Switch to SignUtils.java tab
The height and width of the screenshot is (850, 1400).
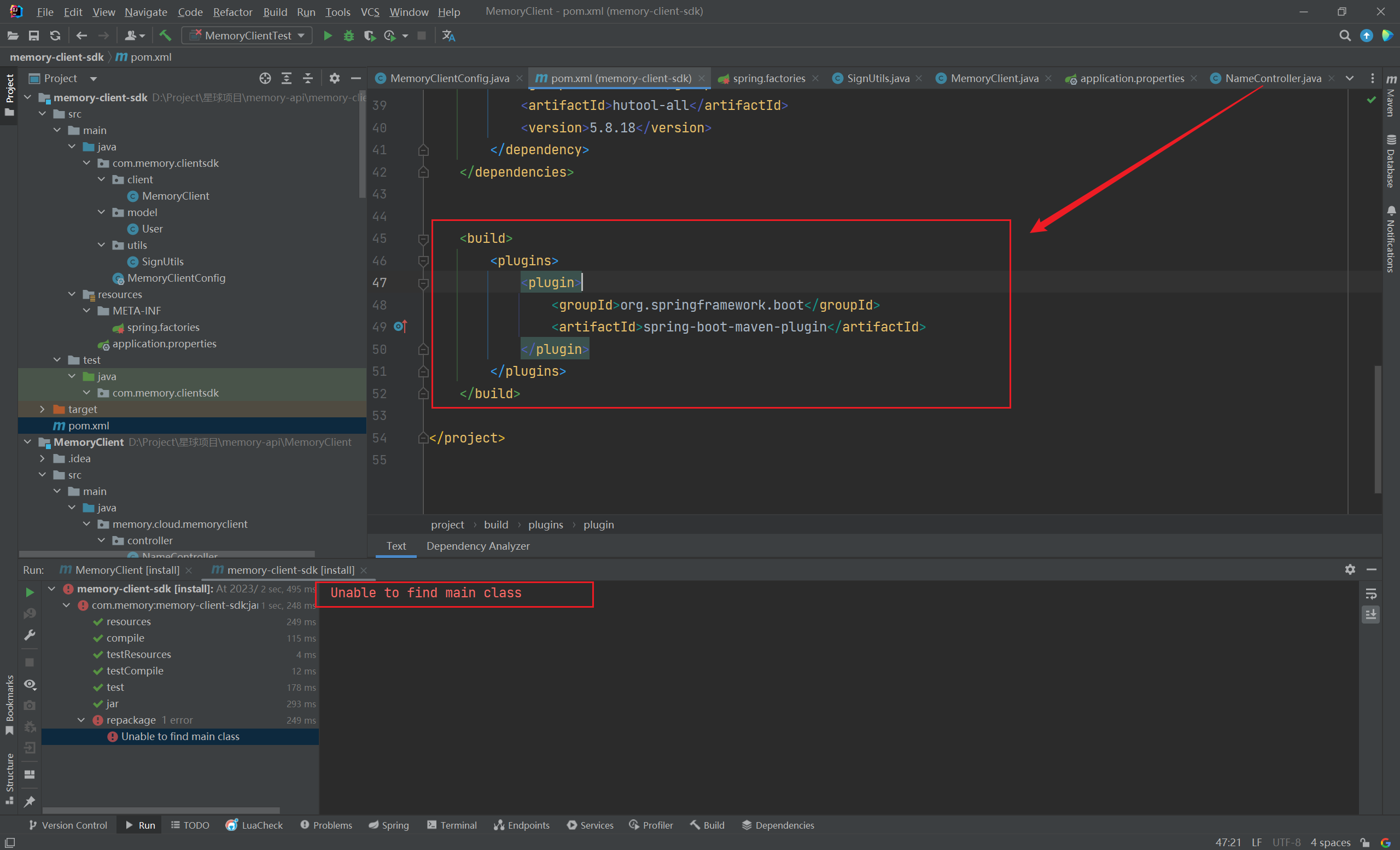pos(878,78)
